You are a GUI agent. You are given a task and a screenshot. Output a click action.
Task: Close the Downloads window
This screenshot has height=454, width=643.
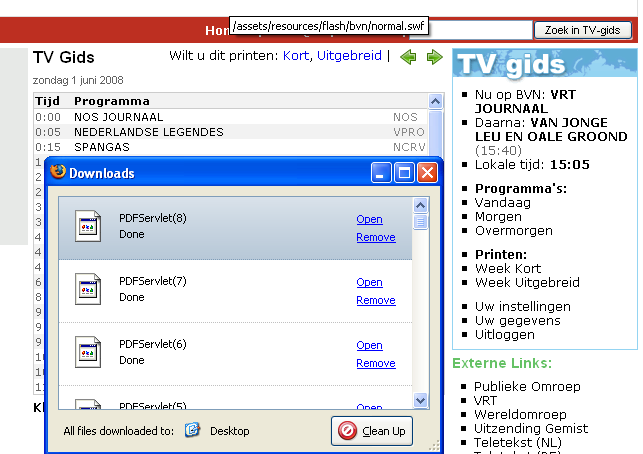click(x=427, y=173)
